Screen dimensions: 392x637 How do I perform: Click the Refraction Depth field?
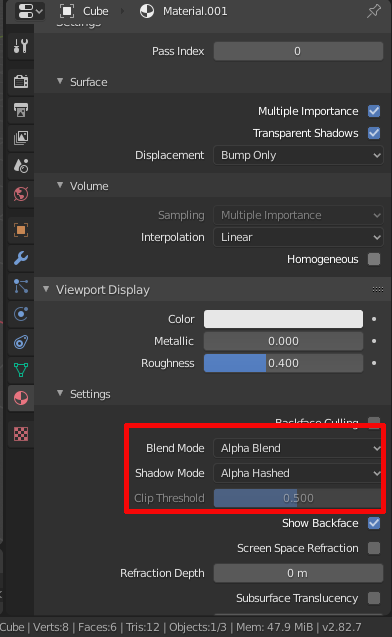(298, 573)
